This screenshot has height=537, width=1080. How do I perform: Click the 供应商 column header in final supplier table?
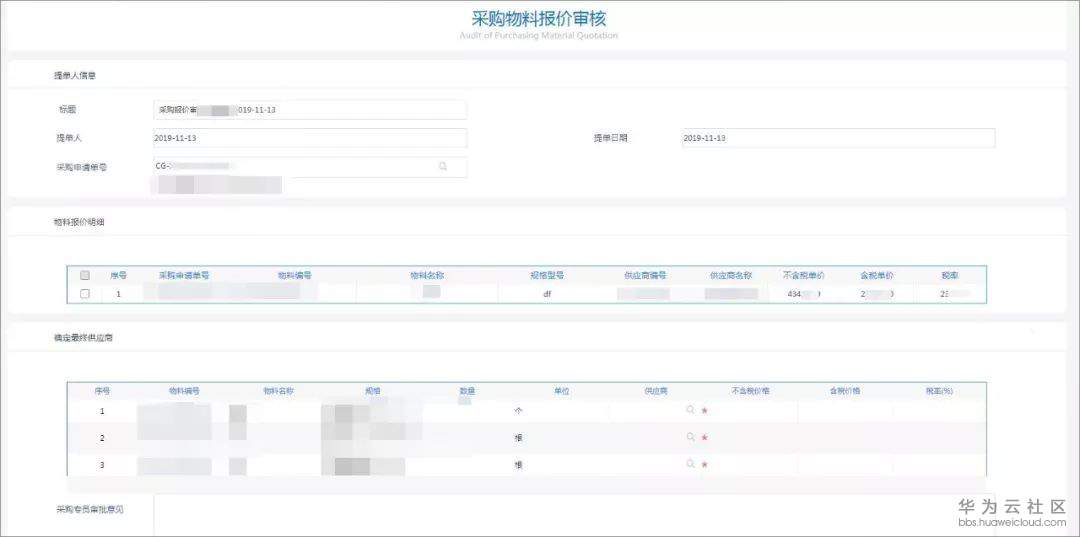656,390
